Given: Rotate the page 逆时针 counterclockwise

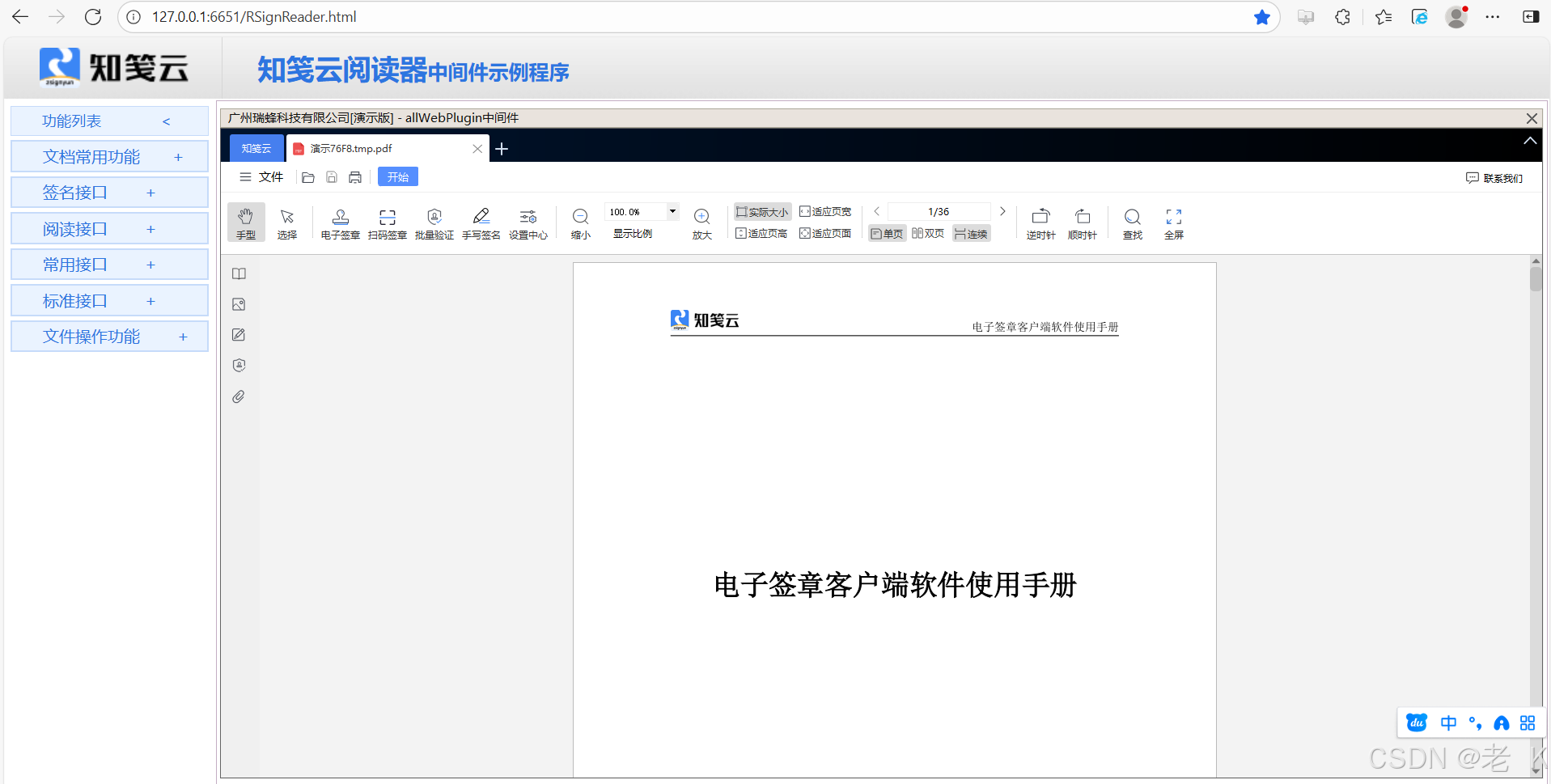Looking at the screenshot, I should (1040, 222).
